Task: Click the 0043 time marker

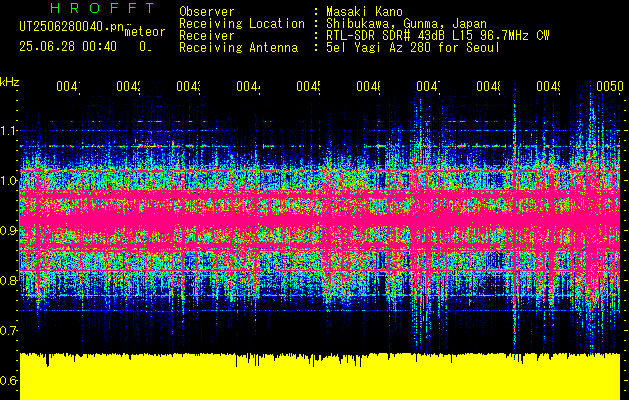Action: [189, 86]
